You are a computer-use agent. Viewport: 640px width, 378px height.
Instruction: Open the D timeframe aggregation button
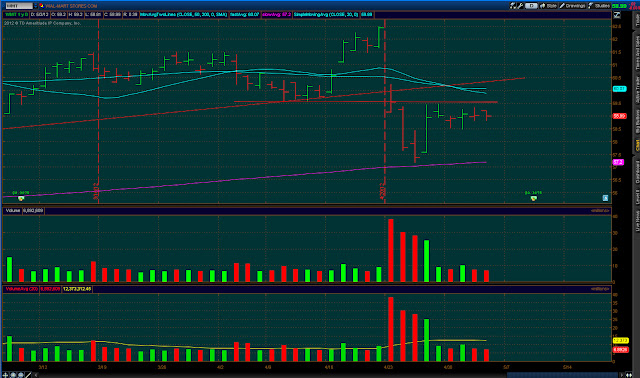point(531,6)
